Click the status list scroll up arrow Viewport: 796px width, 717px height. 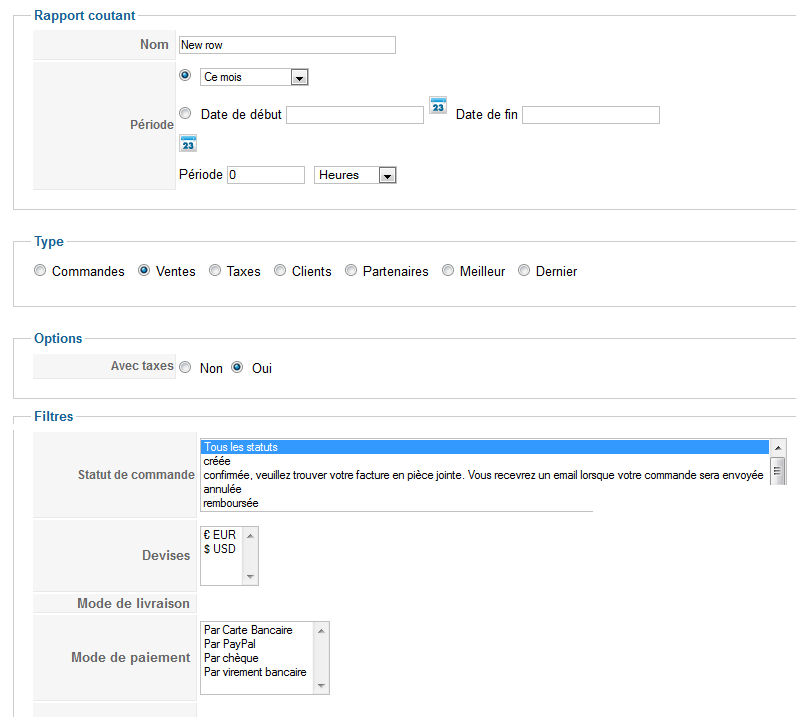click(x=778, y=448)
